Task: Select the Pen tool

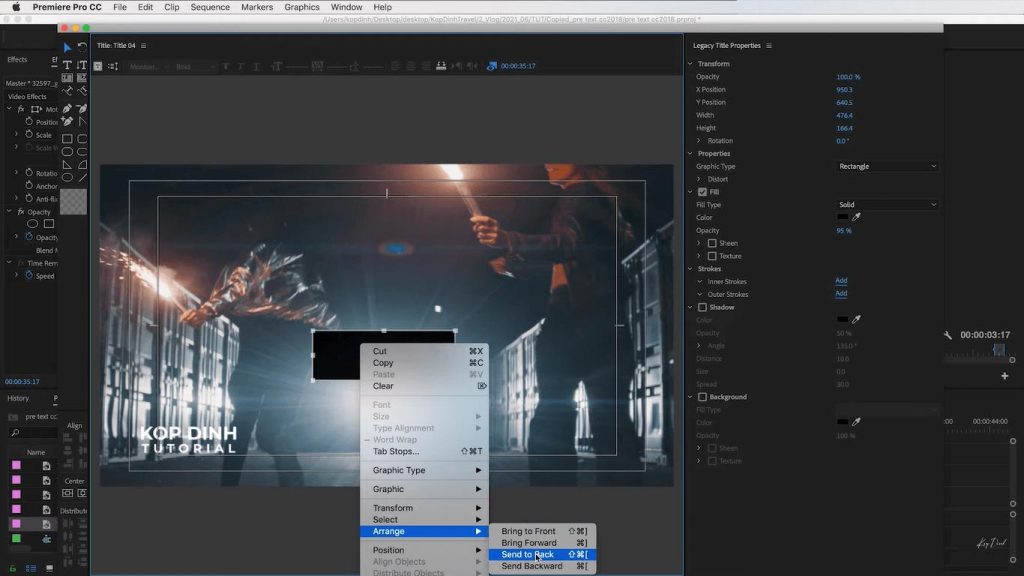Action: click(x=67, y=108)
